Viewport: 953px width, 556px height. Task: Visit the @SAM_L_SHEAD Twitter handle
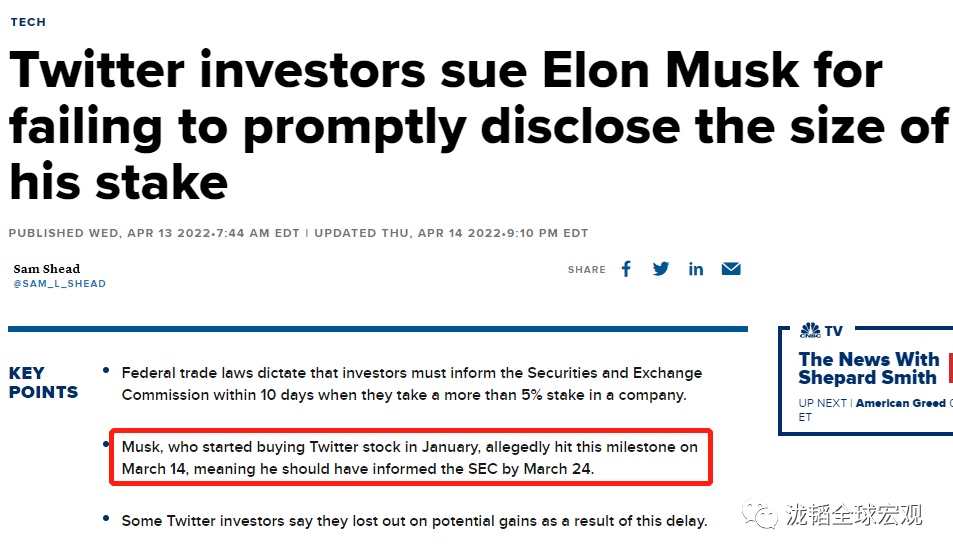click(x=59, y=284)
